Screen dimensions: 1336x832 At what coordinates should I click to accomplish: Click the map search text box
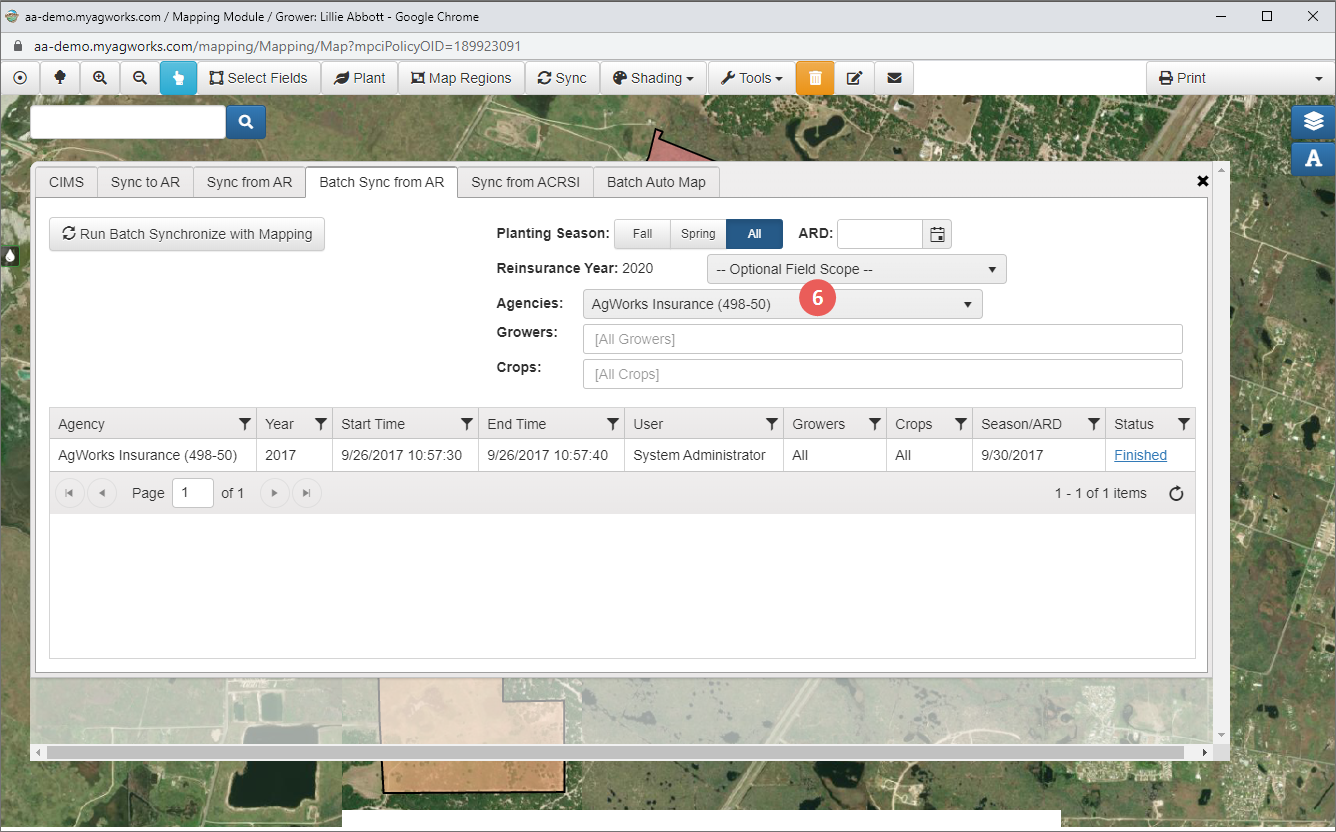pyautogui.click(x=128, y=122)
